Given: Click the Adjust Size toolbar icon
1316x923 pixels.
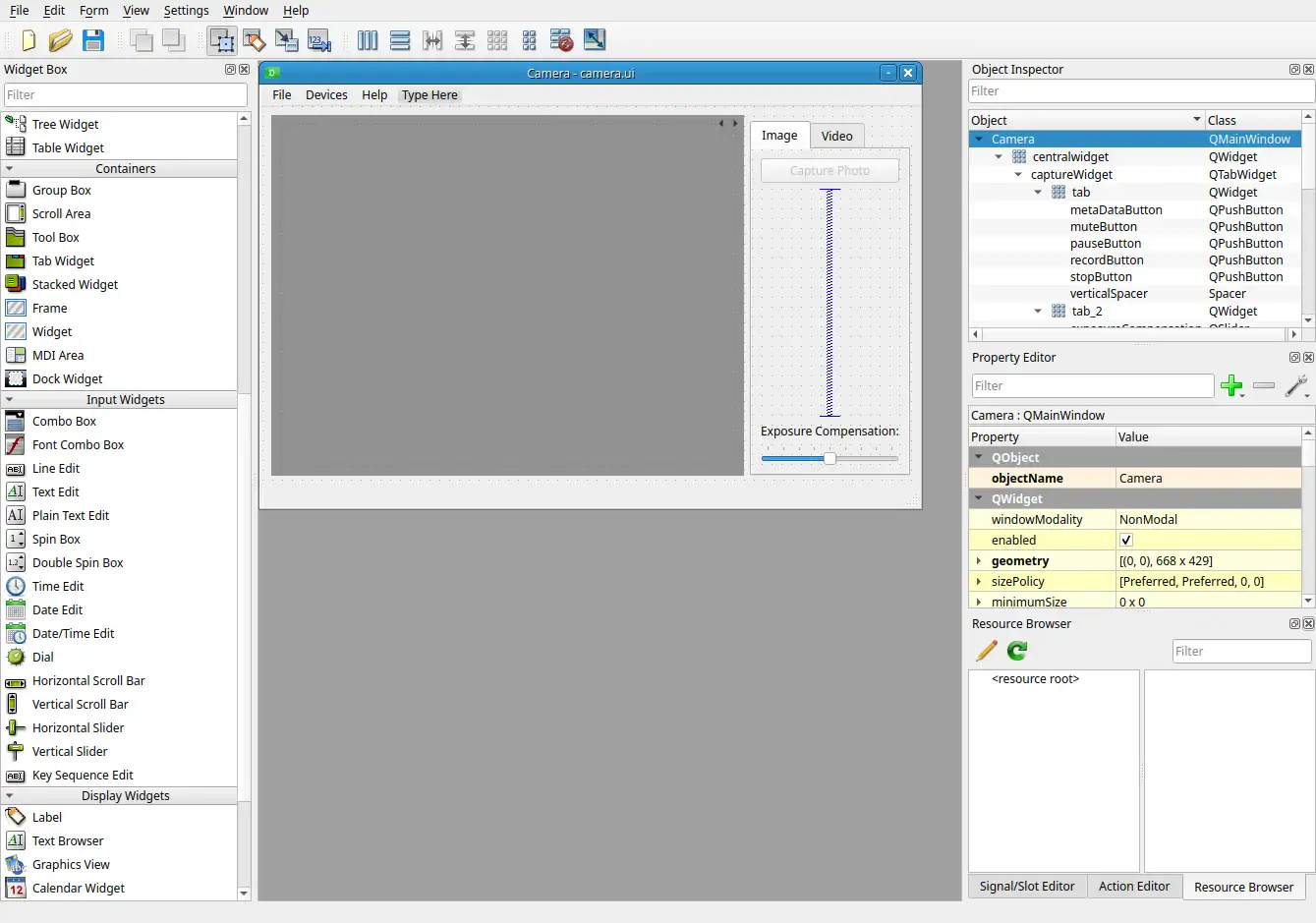Looking at the screenshot, I should (x=595, y=40).
